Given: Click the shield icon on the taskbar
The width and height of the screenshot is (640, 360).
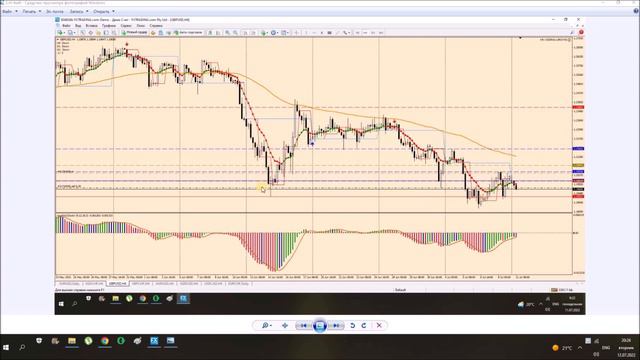Looking at the screenshot, I should 39,341.
